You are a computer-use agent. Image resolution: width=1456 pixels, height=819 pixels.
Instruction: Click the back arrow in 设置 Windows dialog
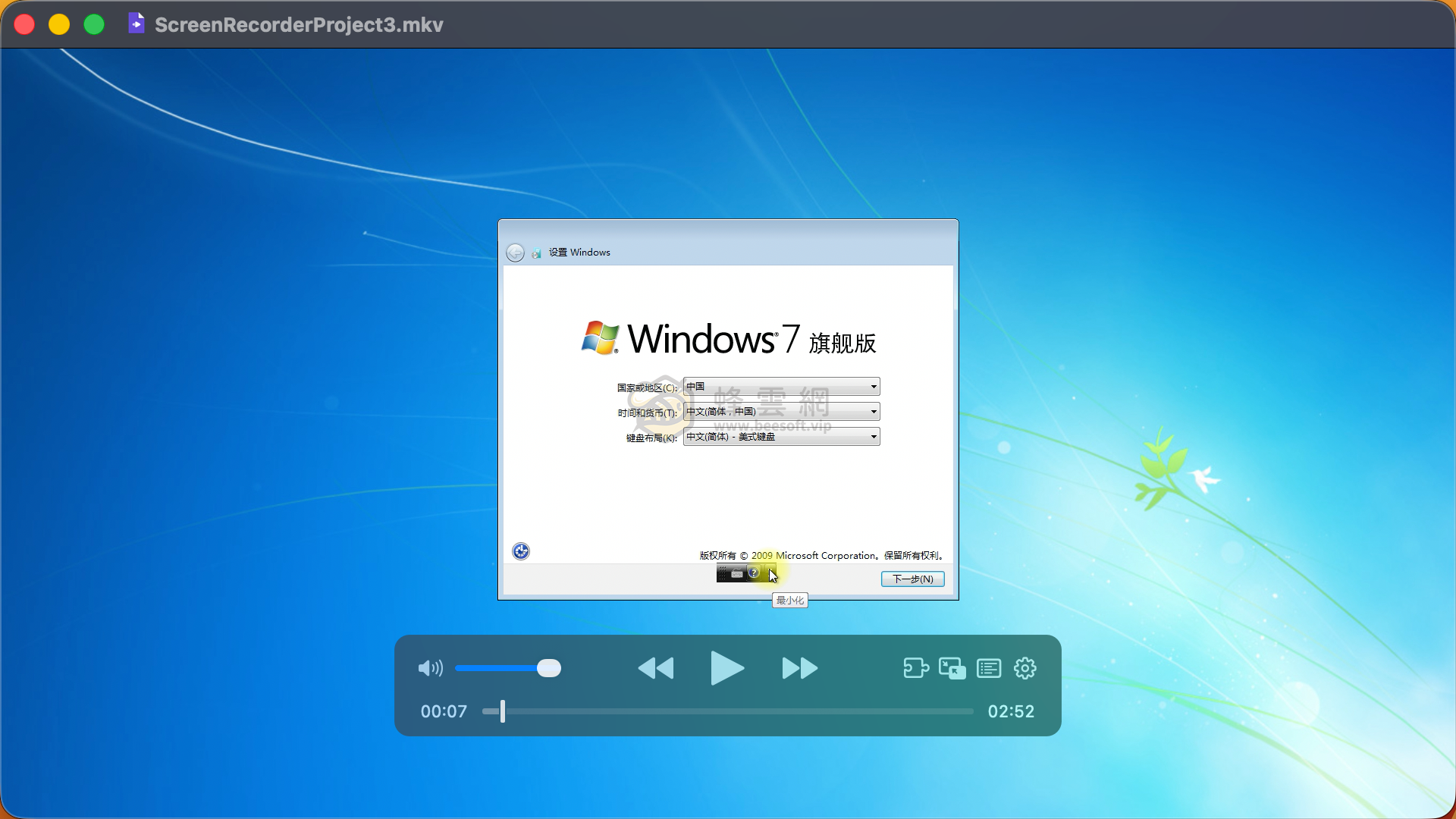pos(515,253)
